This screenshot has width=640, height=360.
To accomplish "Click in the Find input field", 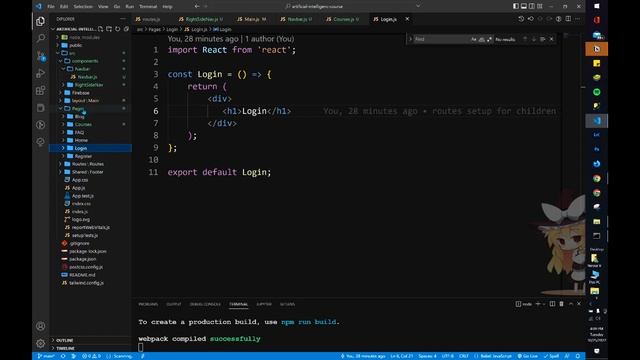I will pos(441,39).
